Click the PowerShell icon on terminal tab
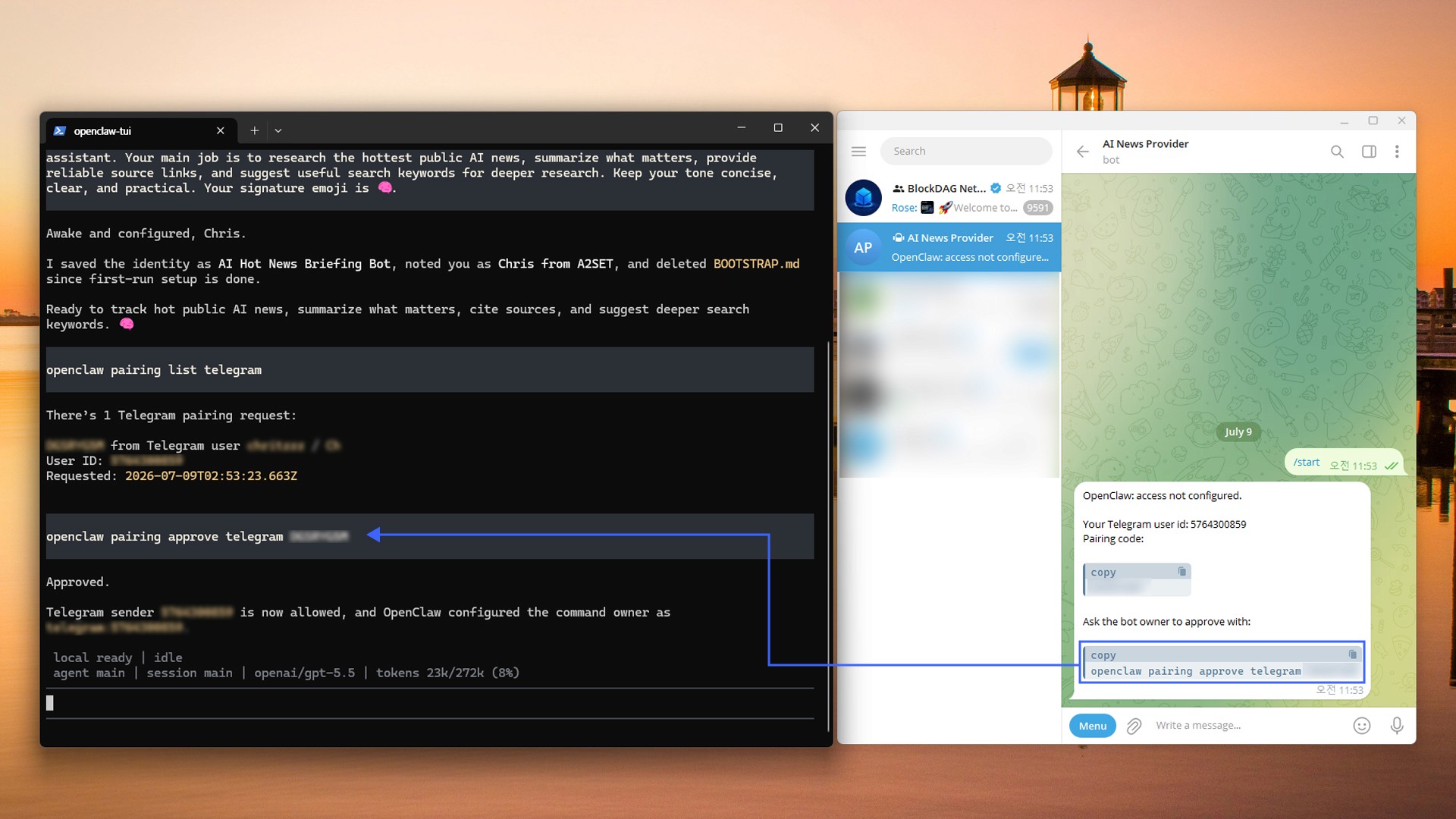This screenshot has width=1456, height=819. click(60, 130)
